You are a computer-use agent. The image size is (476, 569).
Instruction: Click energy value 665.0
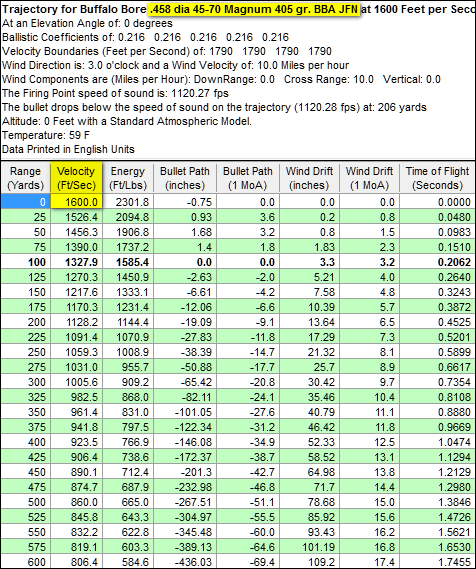click(128, 502)
